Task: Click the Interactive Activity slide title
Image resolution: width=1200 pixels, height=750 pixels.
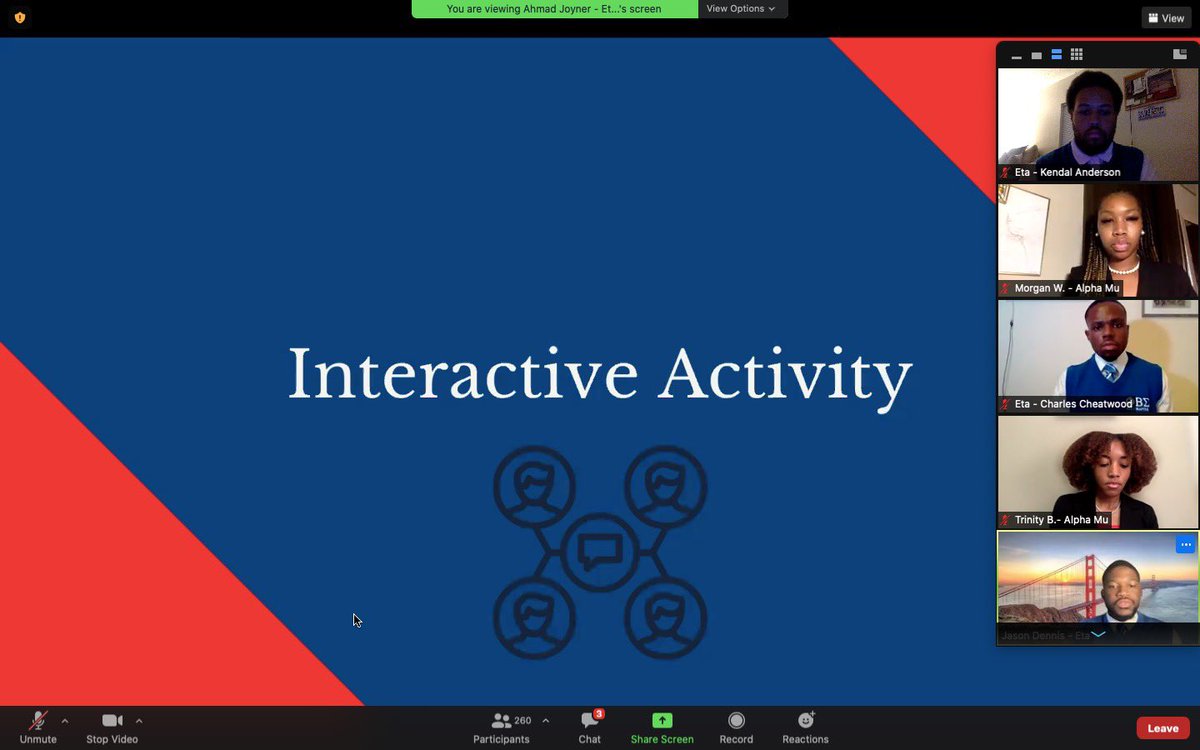Action: 600,376
